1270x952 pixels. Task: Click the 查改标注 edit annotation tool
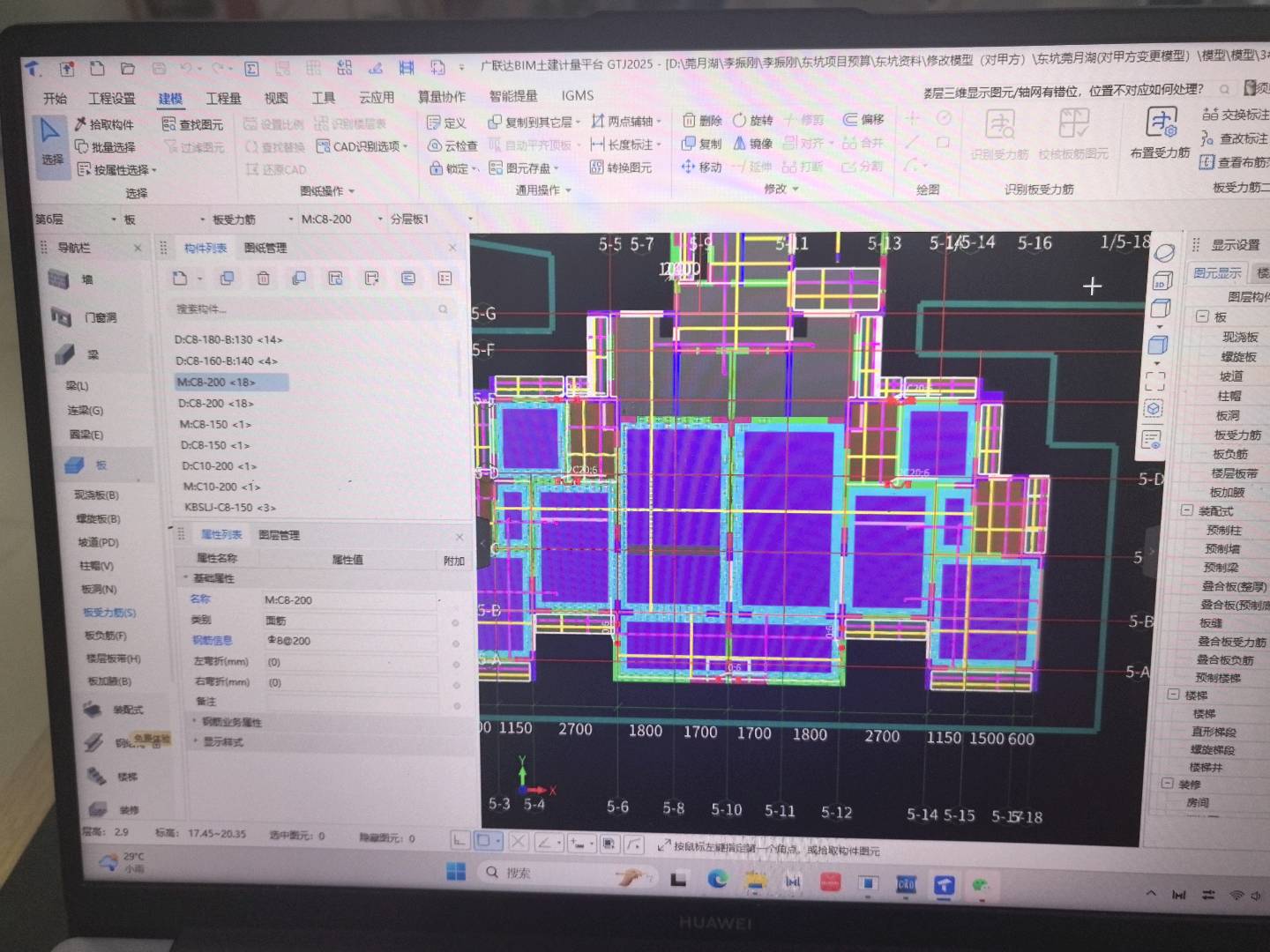pyautogui.click(x=1235, y=138)
